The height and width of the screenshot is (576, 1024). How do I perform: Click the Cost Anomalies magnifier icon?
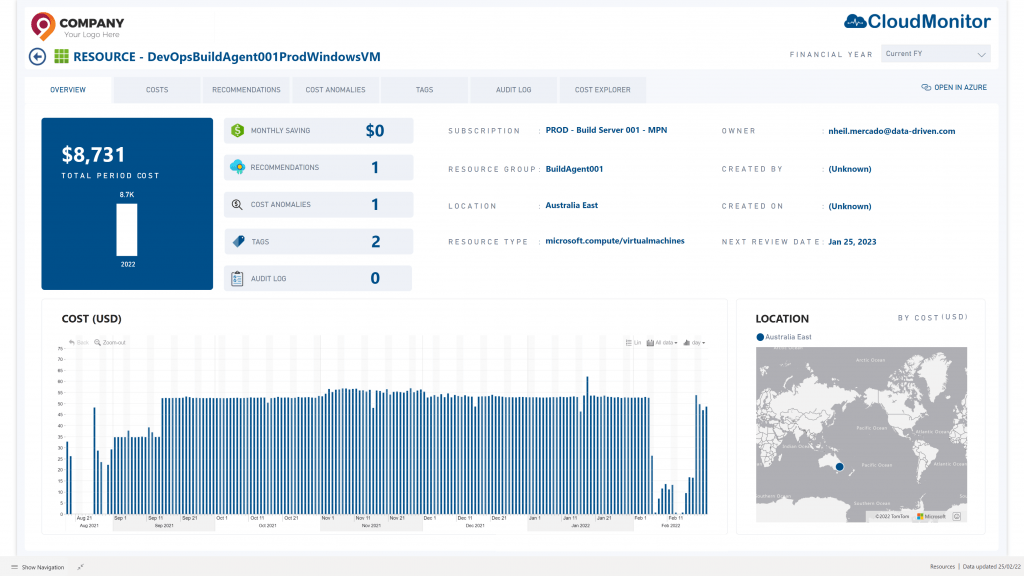(x=237, y=204)
